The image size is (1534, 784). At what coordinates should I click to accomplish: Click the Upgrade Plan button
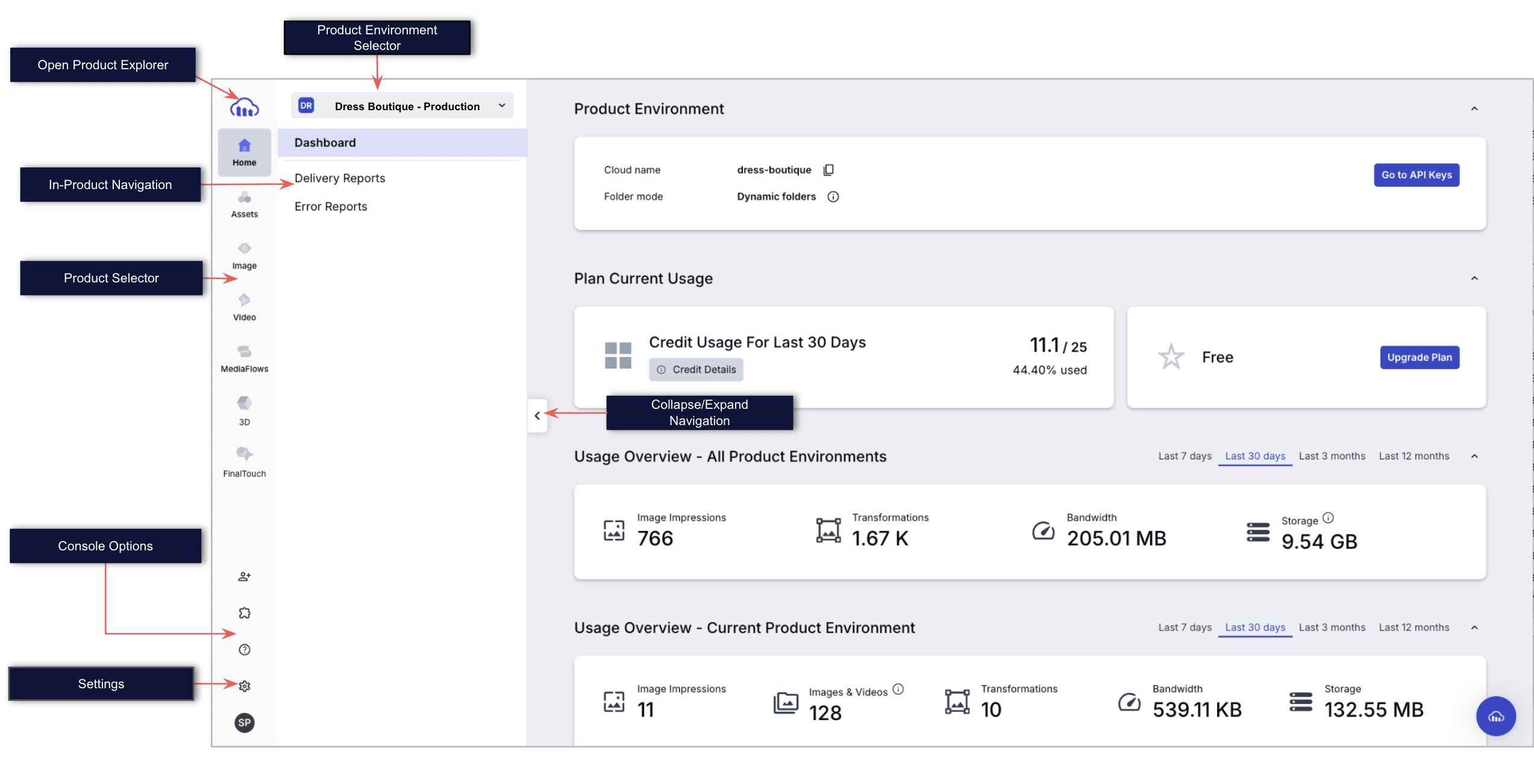[1420, 357]
